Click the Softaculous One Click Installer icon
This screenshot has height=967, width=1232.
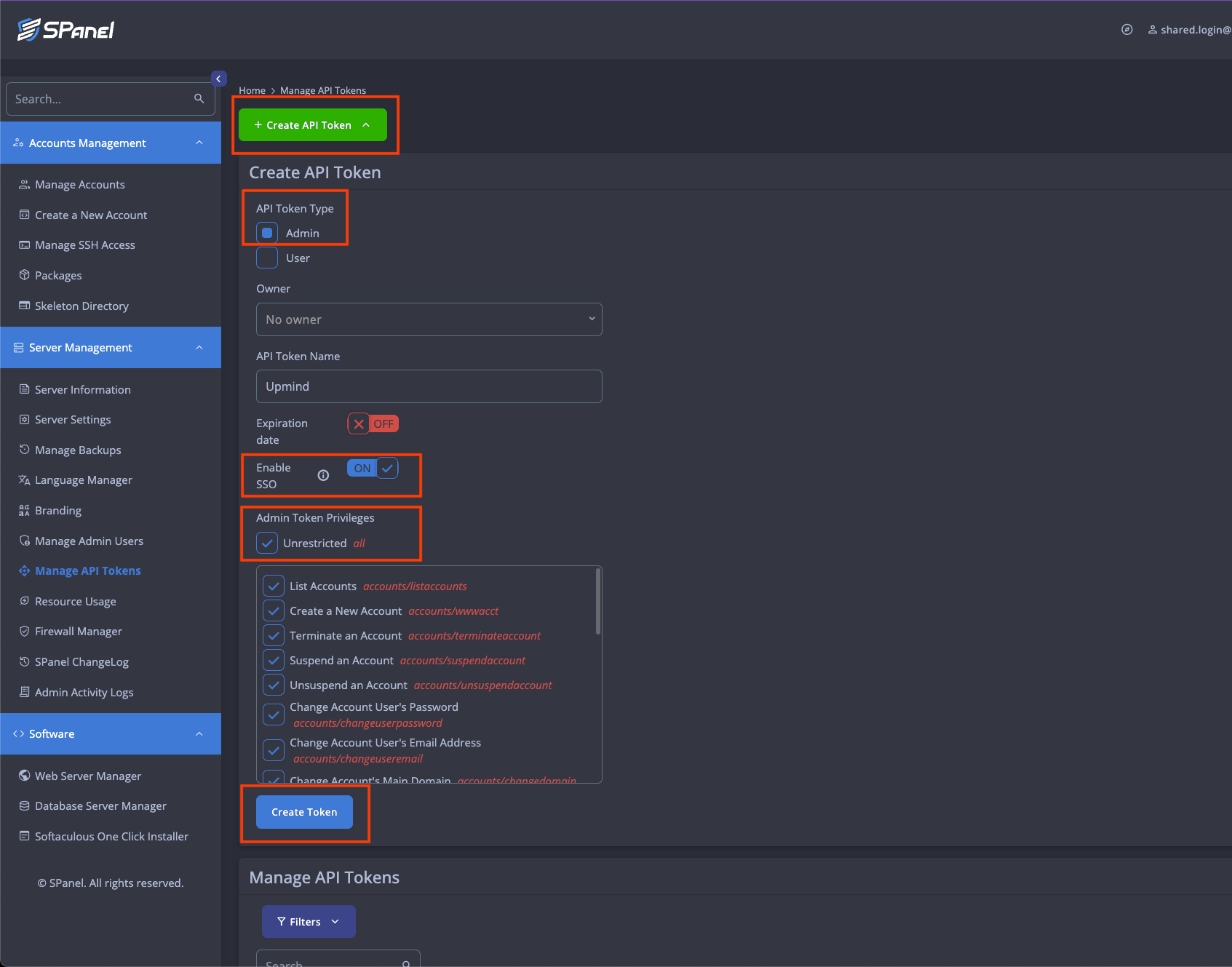point(24,837)
